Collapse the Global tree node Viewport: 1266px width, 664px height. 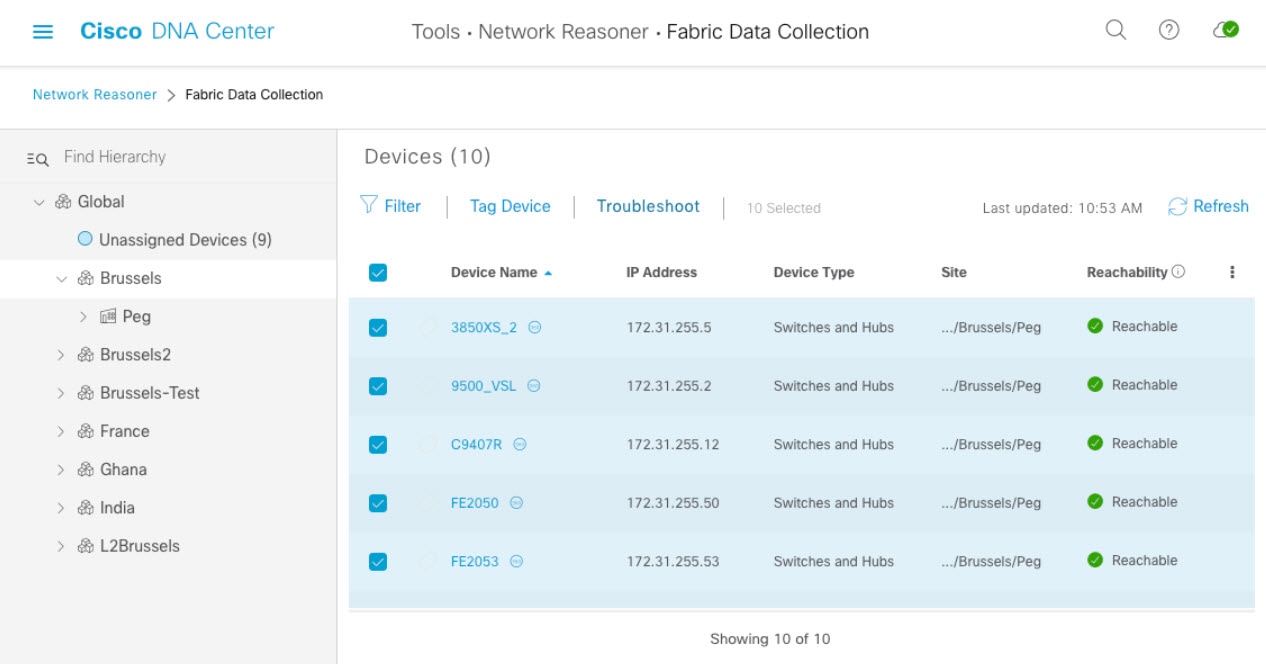(39, 202)
